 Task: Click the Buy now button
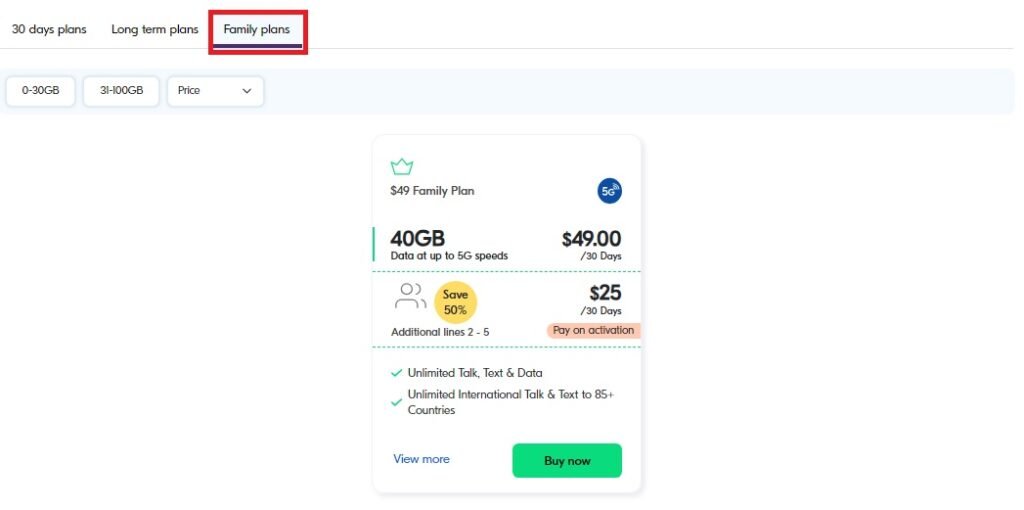[567, 460]
